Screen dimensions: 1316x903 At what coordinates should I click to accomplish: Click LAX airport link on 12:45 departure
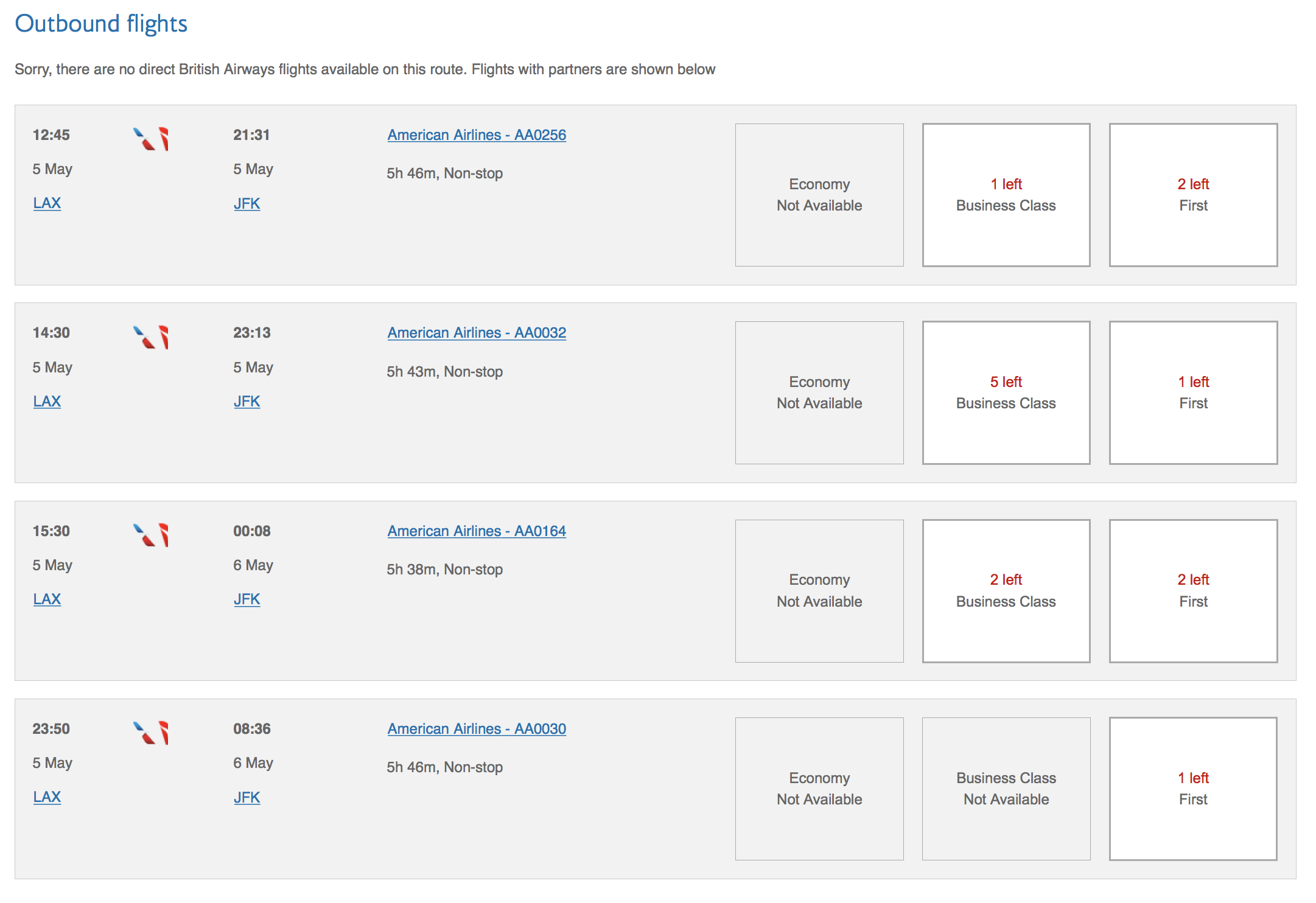tap(47, 203)
